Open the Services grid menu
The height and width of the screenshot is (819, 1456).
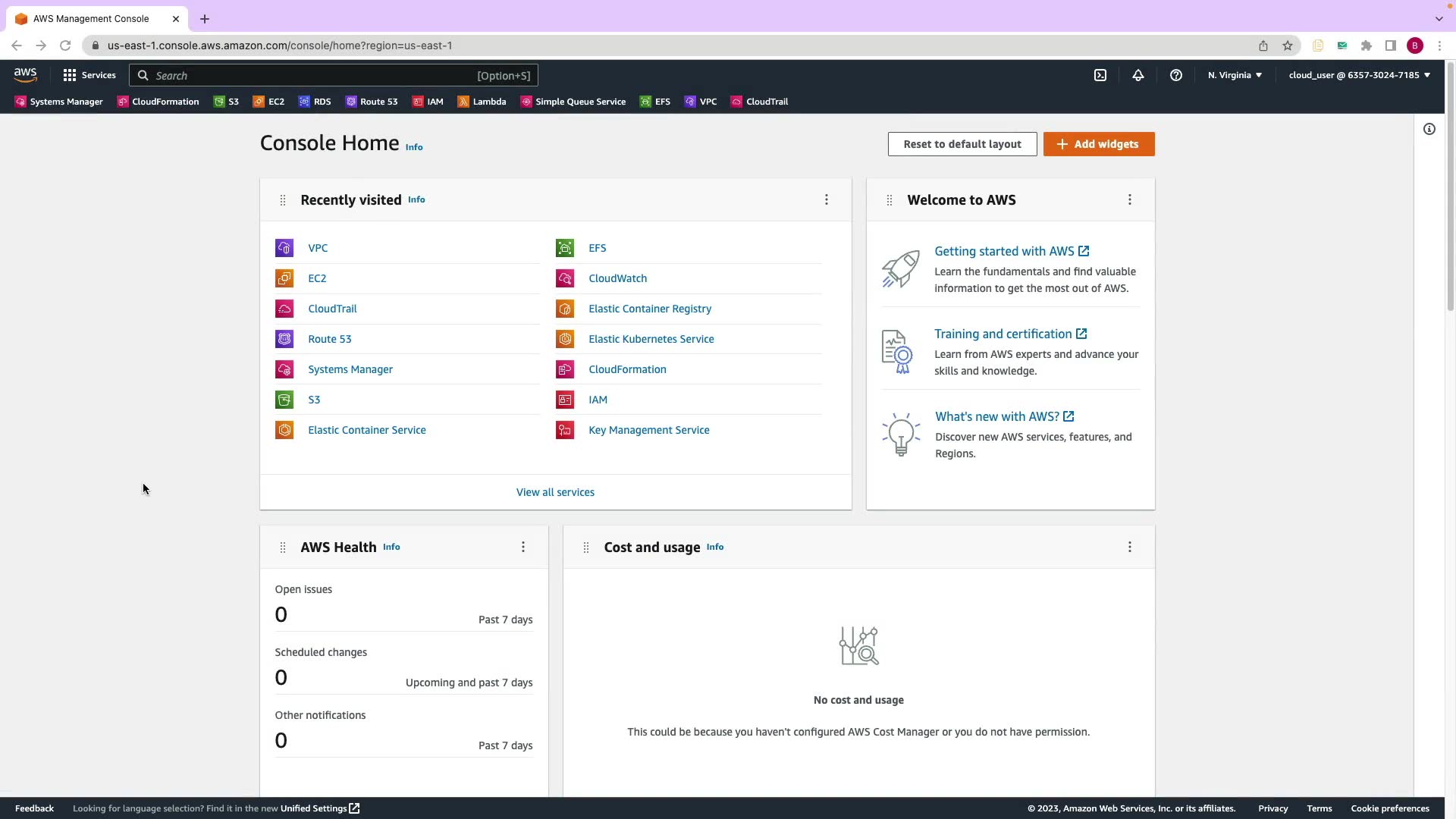[89, 75]
